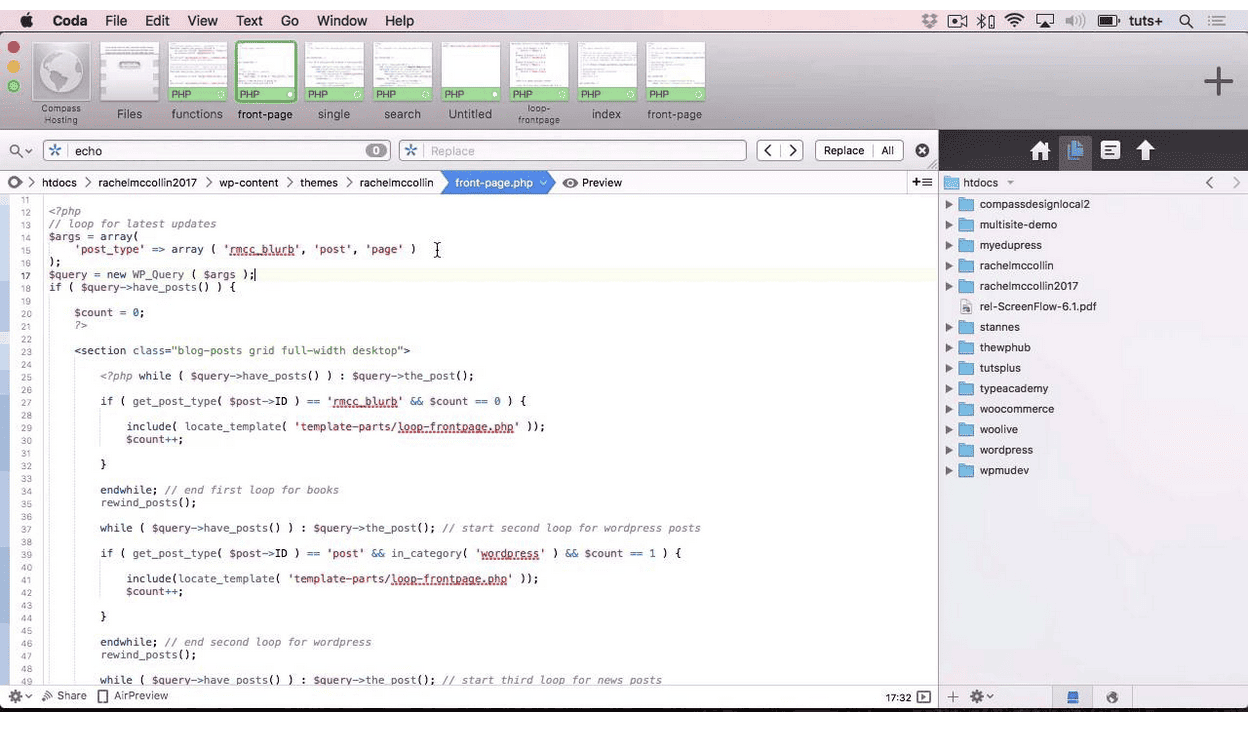Open Spotlight search in menu bar
This screenshot has height=730, width=1260.
[x=1186, y=21]
